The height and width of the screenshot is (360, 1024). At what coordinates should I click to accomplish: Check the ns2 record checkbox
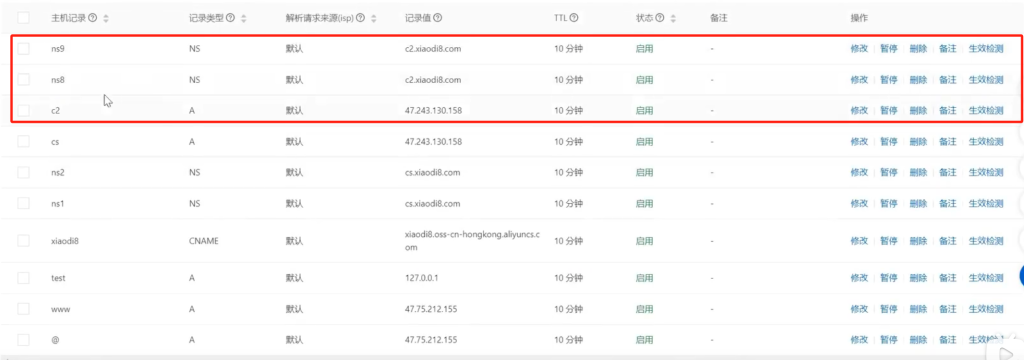[24, 172]
